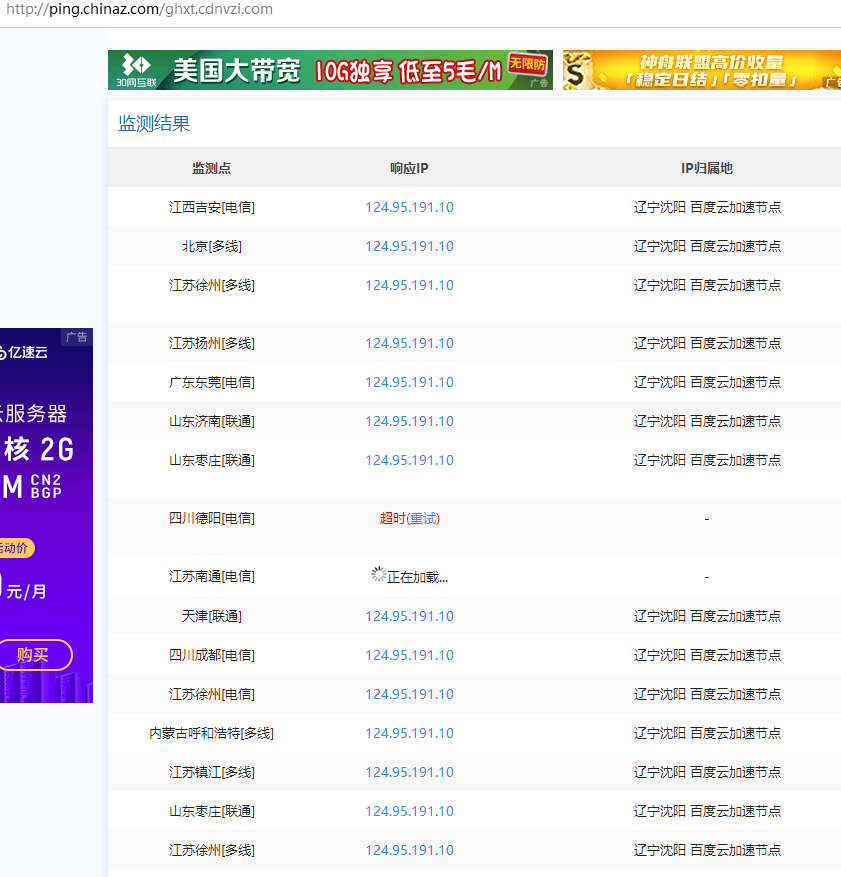Click the loading spinner in 江苏南通 row
This screenshot has width=841, height=877.
tap(378, 575)
